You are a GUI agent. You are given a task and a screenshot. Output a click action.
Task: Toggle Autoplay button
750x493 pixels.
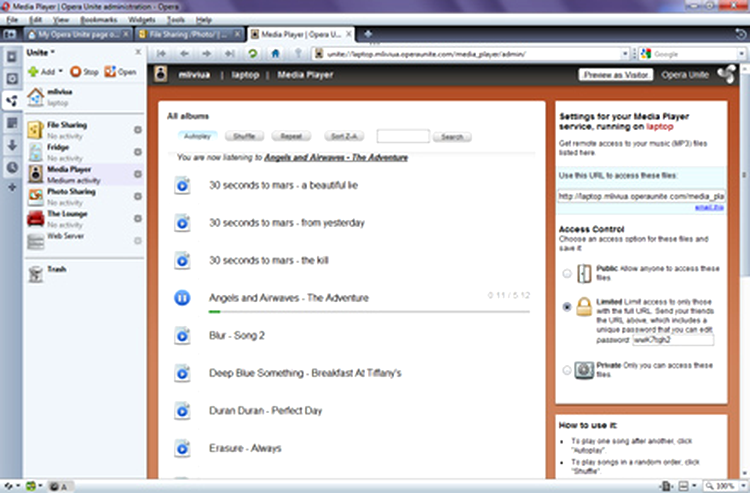(x=197, y=136)
